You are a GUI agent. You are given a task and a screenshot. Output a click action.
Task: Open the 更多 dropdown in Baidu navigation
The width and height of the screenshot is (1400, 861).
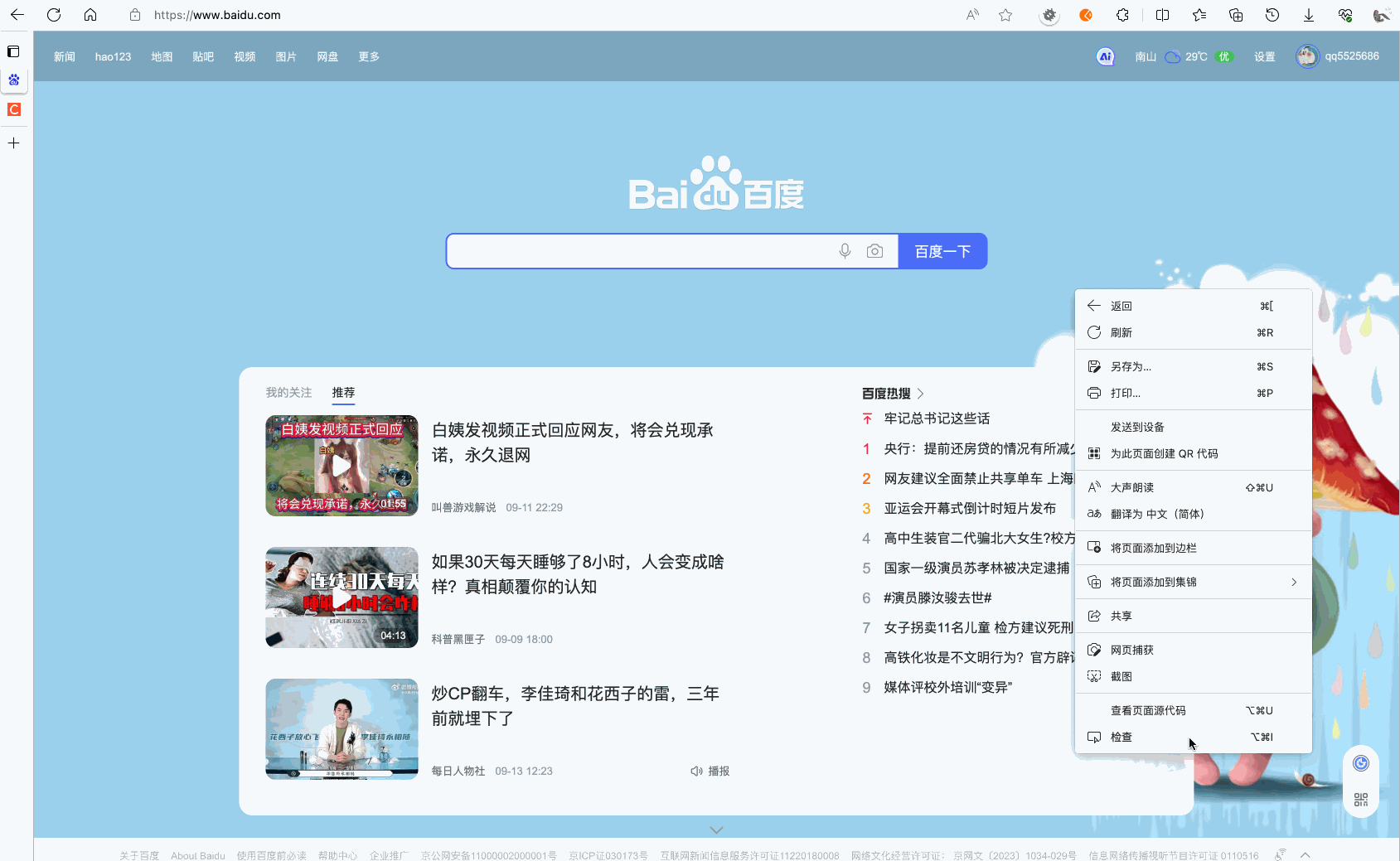click(x=368, y=56)
